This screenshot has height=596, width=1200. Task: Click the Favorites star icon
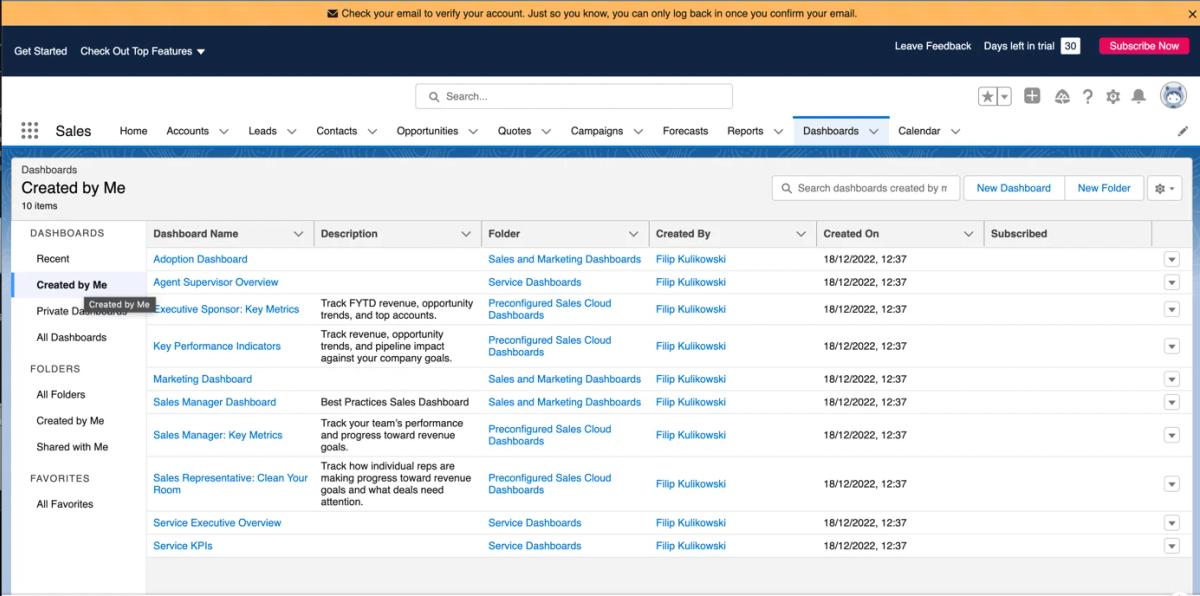point(987,97)
